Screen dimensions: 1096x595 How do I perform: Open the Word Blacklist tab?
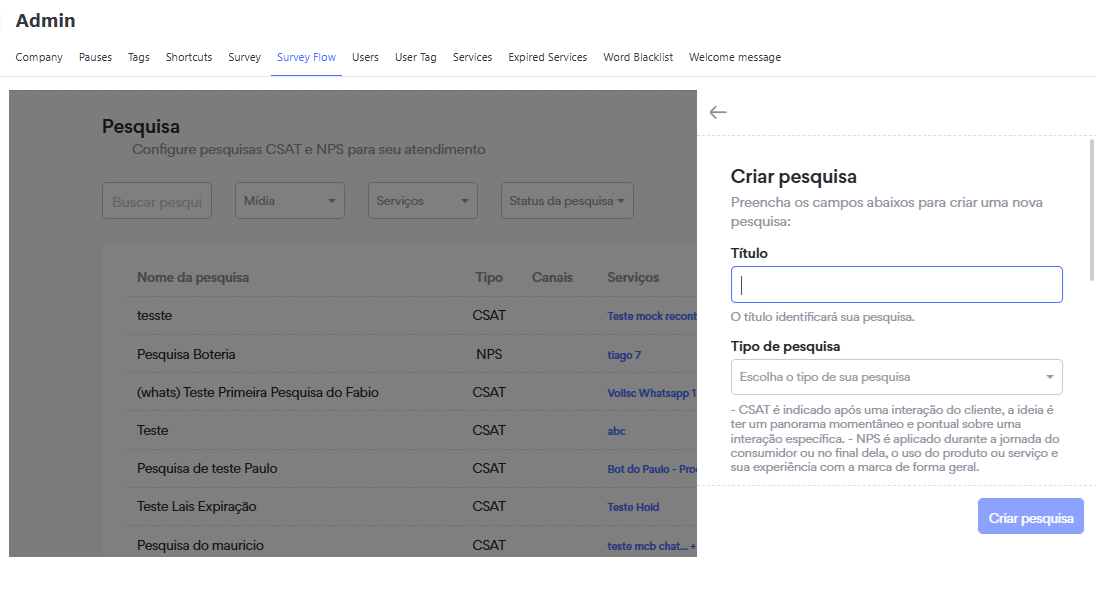click(x=638, y=57)
